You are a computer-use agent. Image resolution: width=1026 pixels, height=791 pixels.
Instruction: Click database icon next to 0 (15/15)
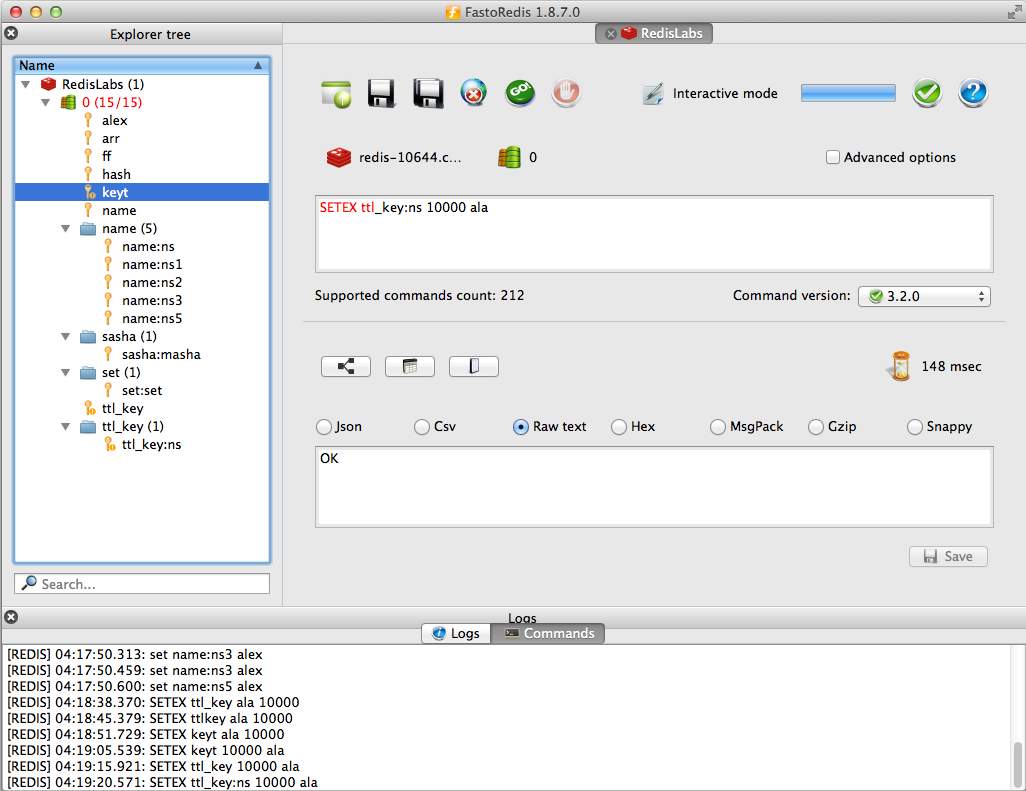(x=69, y=102)
